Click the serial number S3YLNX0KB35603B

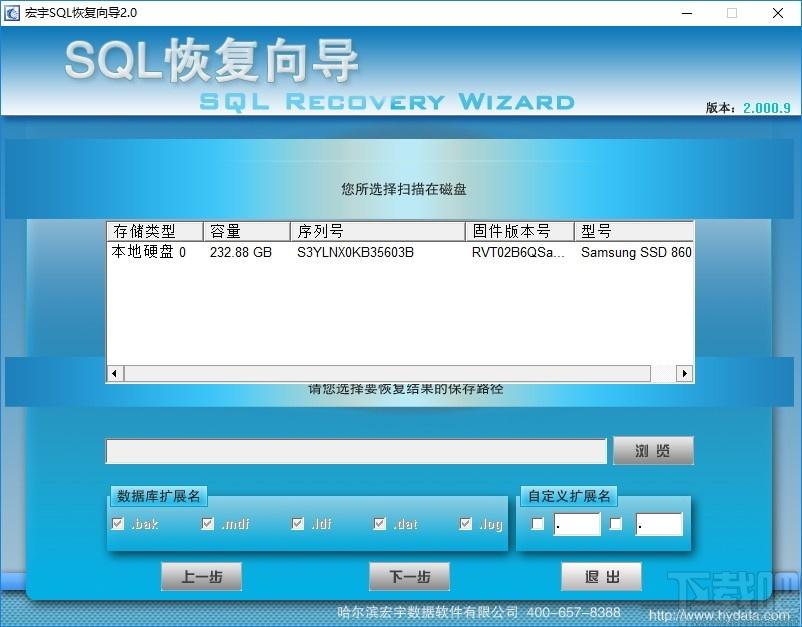(355, 252)
